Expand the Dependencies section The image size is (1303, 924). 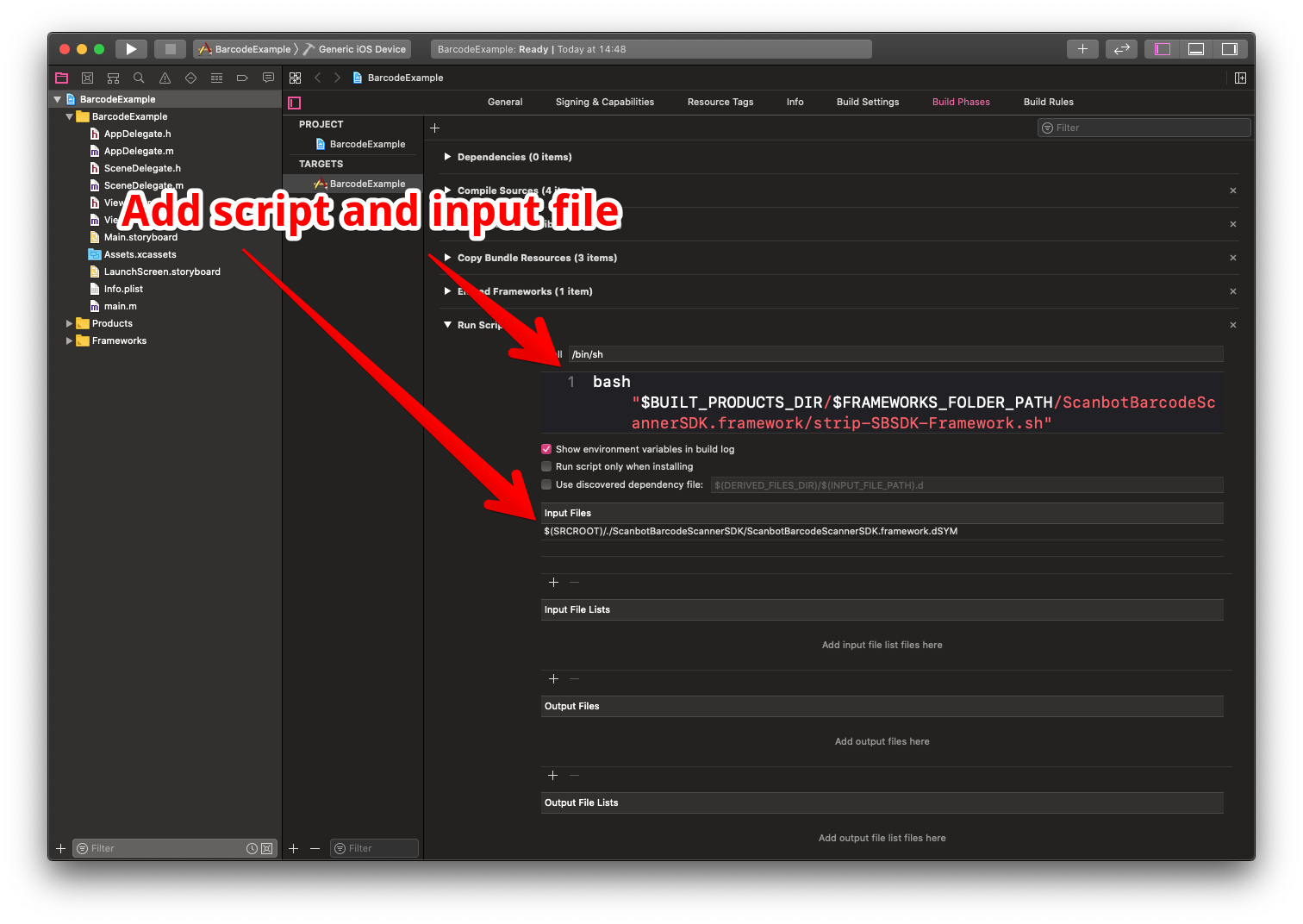pyautogui.click(x=447, y=157)
